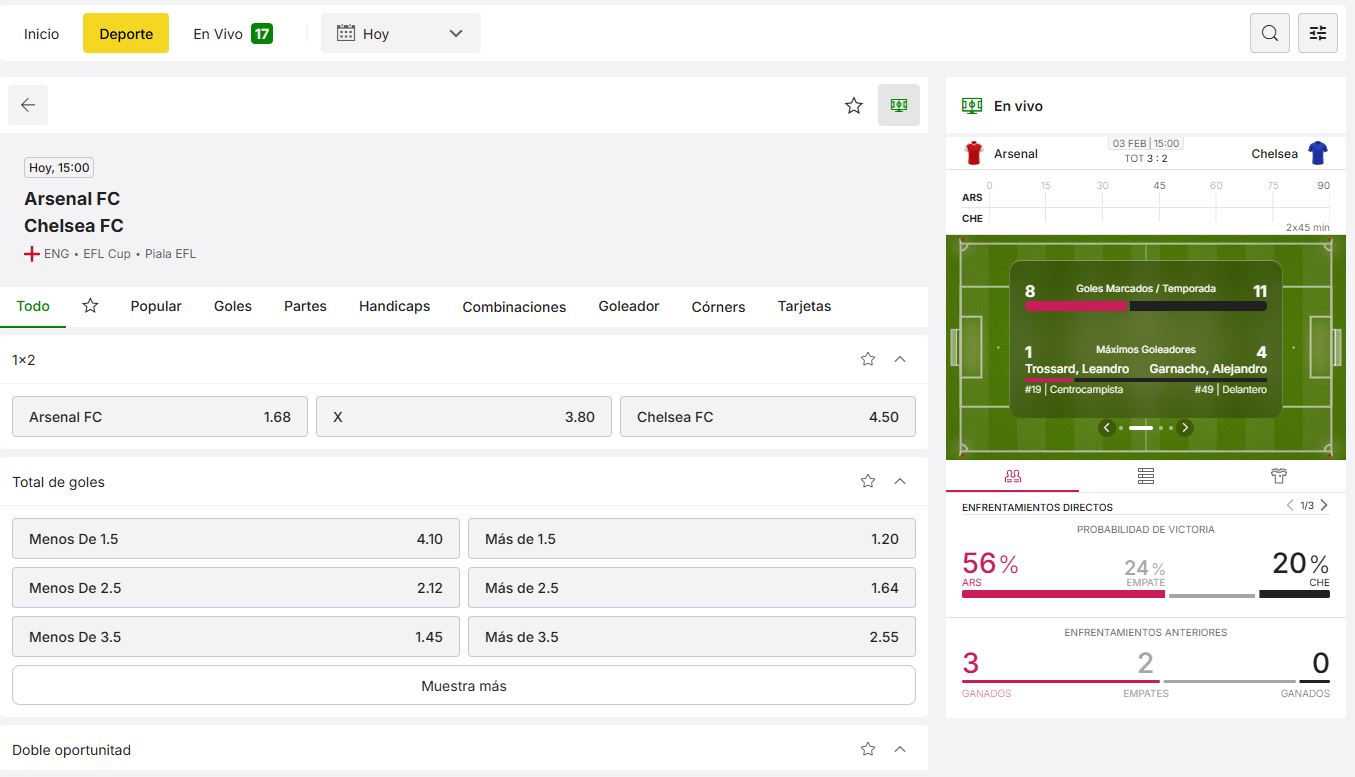Open the standings table tab icon
1355x777 pixels.
(1146, 476)
